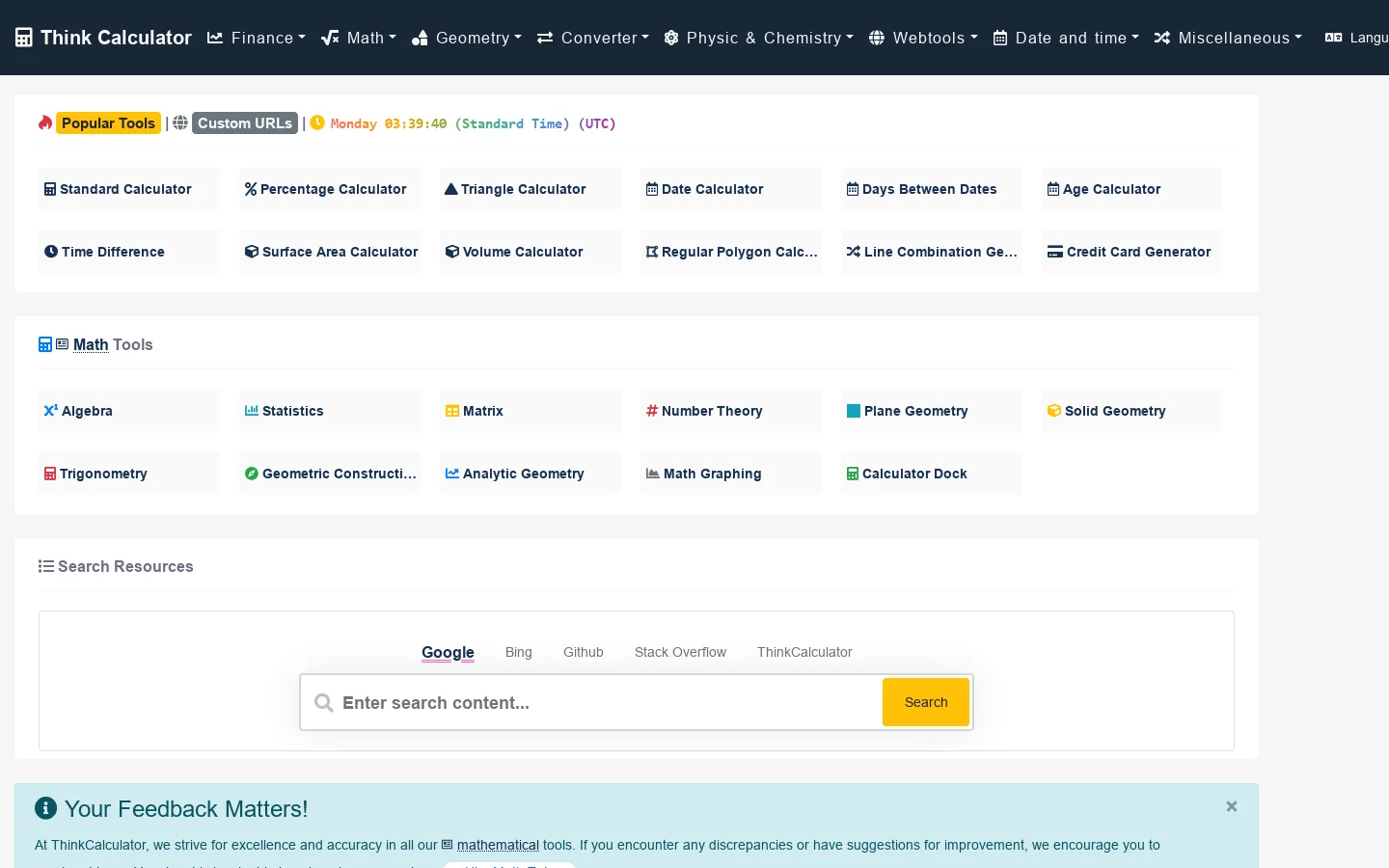Click the Popular Tools badge
Image resolution: width=1389 pixels, height=868 pixels.
tap(108, 122)
